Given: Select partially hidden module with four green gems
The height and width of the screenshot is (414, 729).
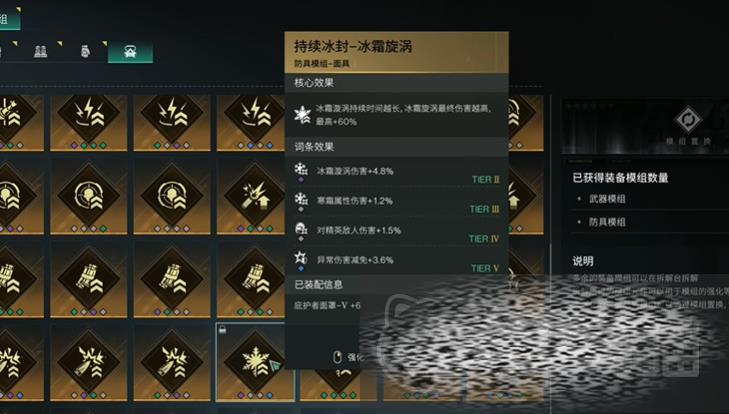Looking at the screenshot, I should pos(338,385).
